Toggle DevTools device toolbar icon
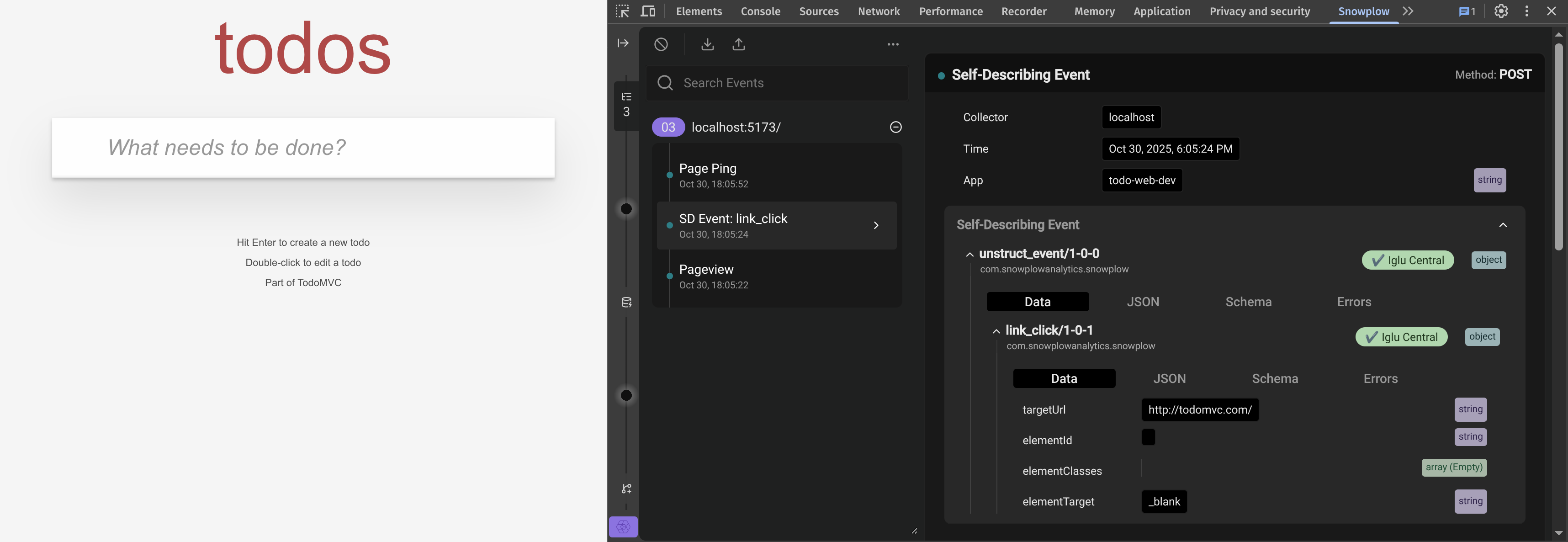This screenshot has width=1568, height=542. pyautogui.click(x=648, y=11)
